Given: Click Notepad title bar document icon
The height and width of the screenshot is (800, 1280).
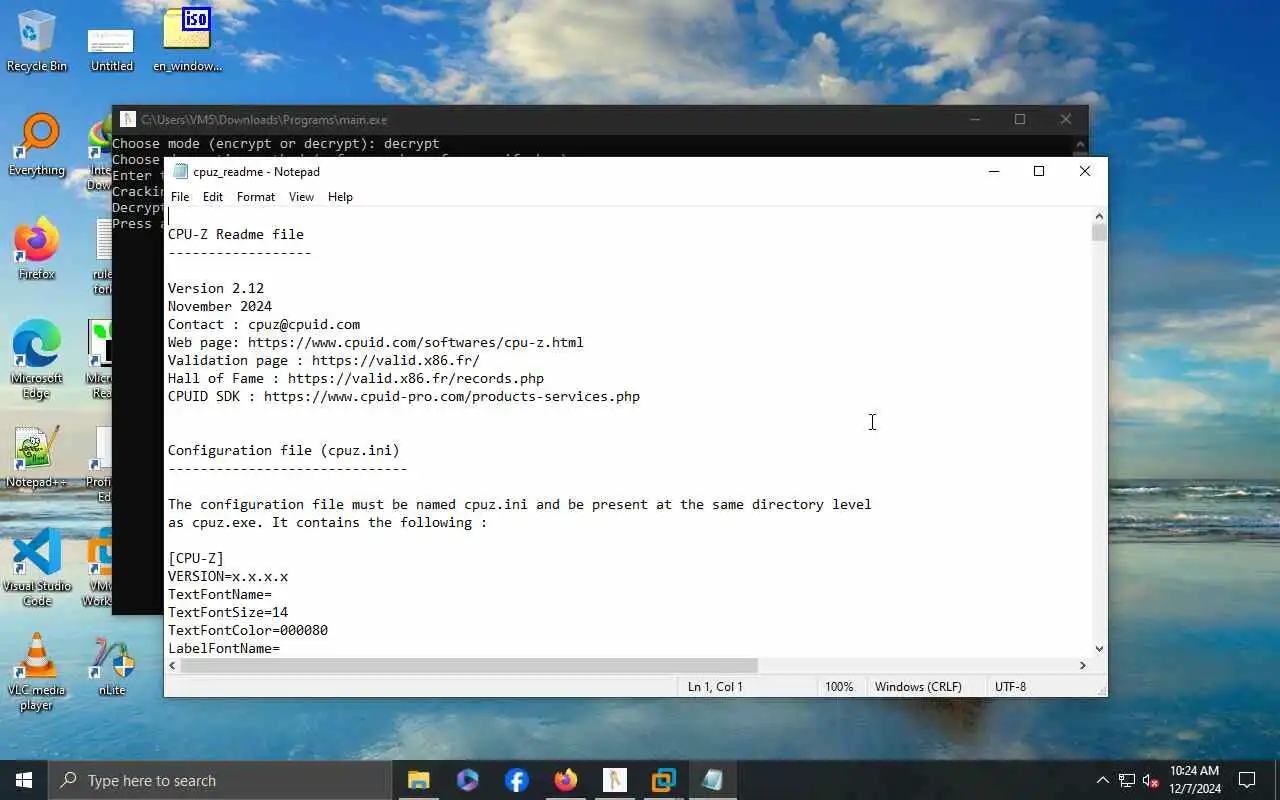Looking at the screenshot, I should coord(180,171).
